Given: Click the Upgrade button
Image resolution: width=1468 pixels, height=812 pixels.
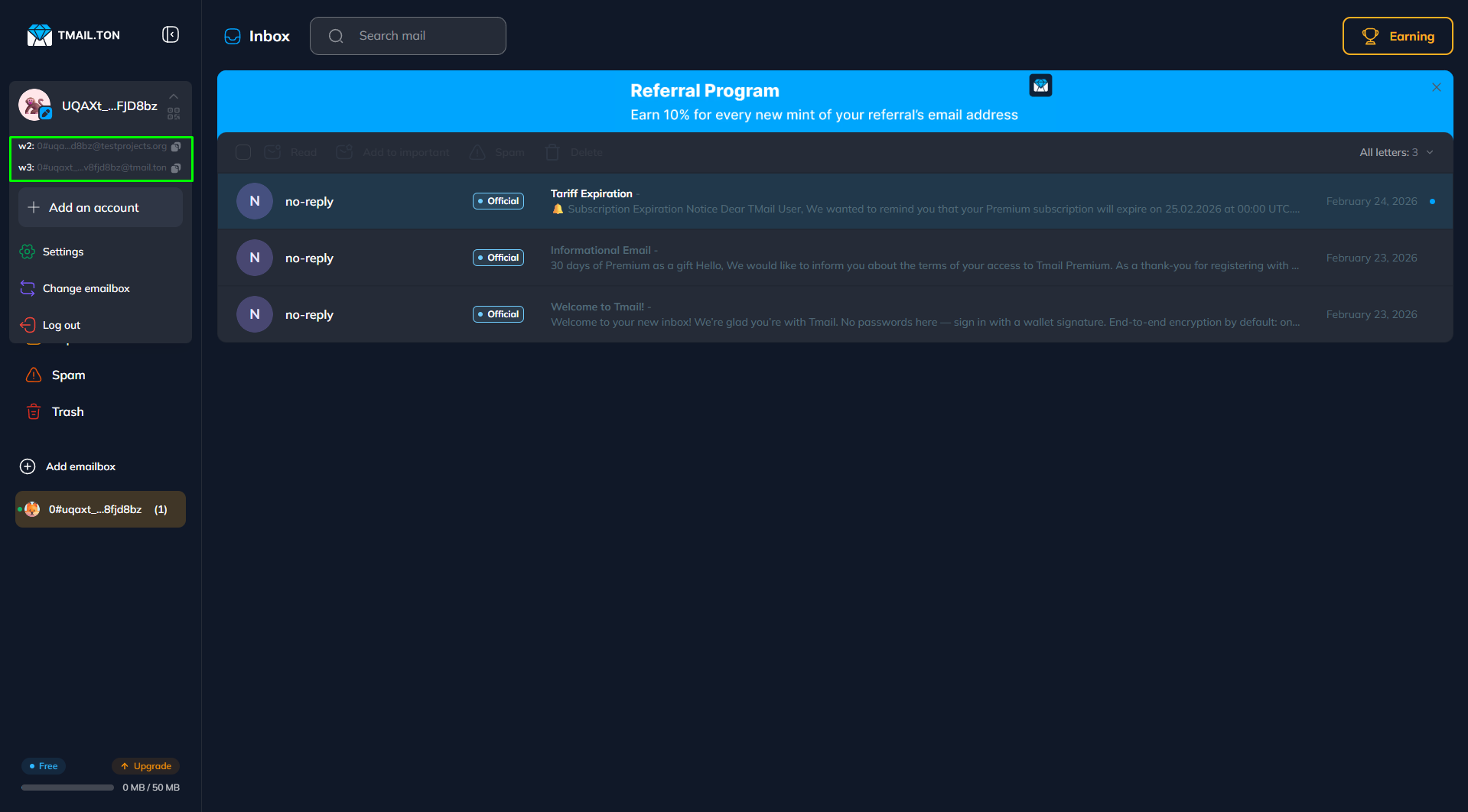Looking at the screenshot, I should (x=146, y=765).
